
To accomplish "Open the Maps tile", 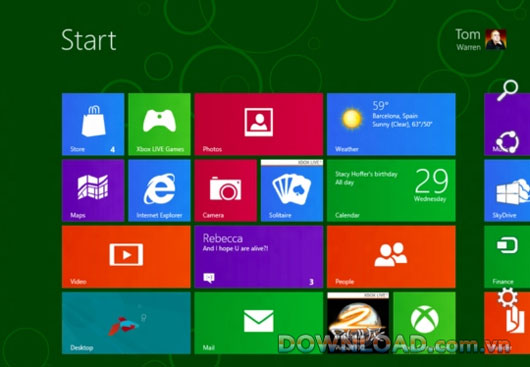I will pyautogui.click(x=93, y=190).
